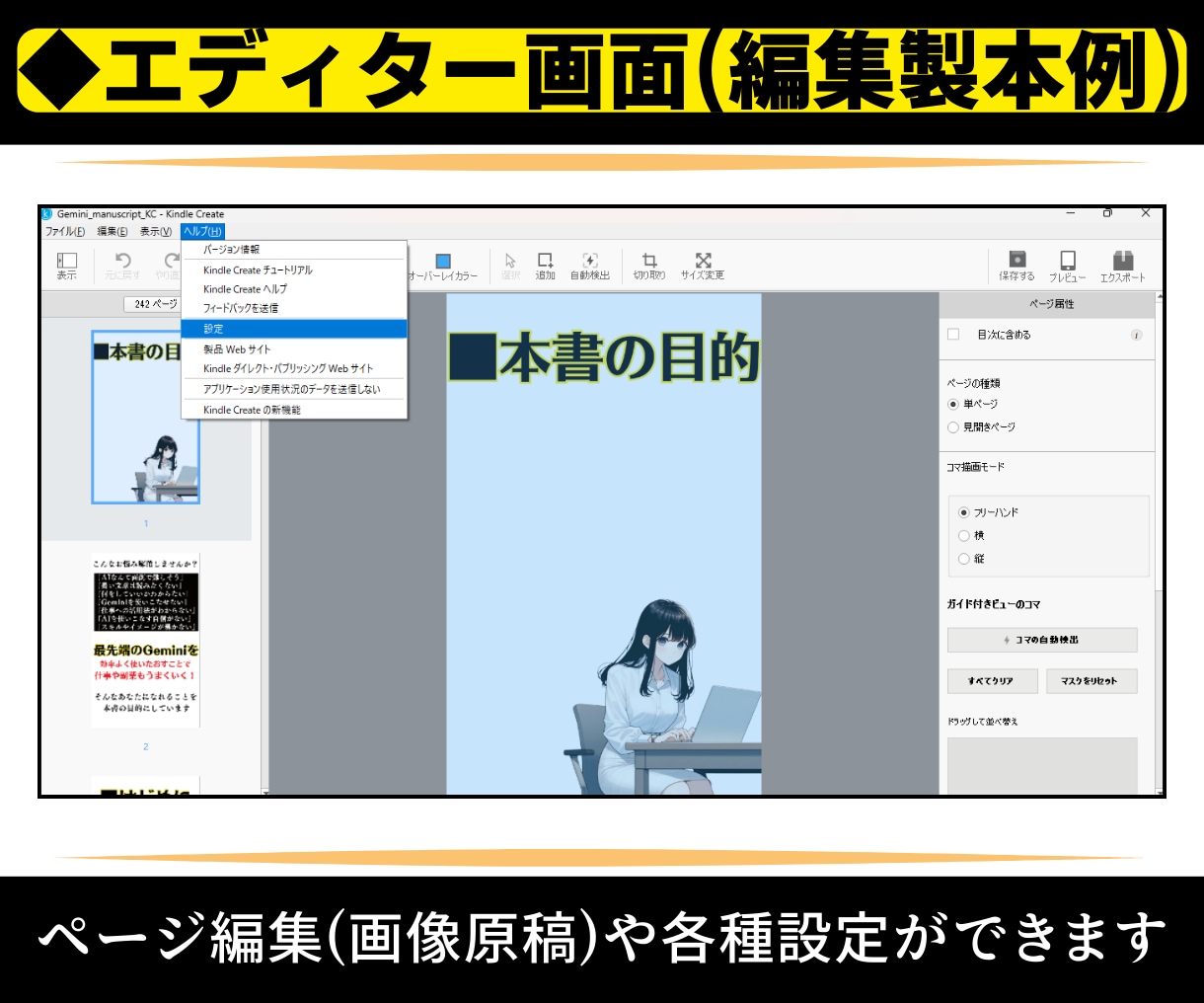Click the redo arrow icon
The width and height of the screenshot is (1204, 1003).
172,260
